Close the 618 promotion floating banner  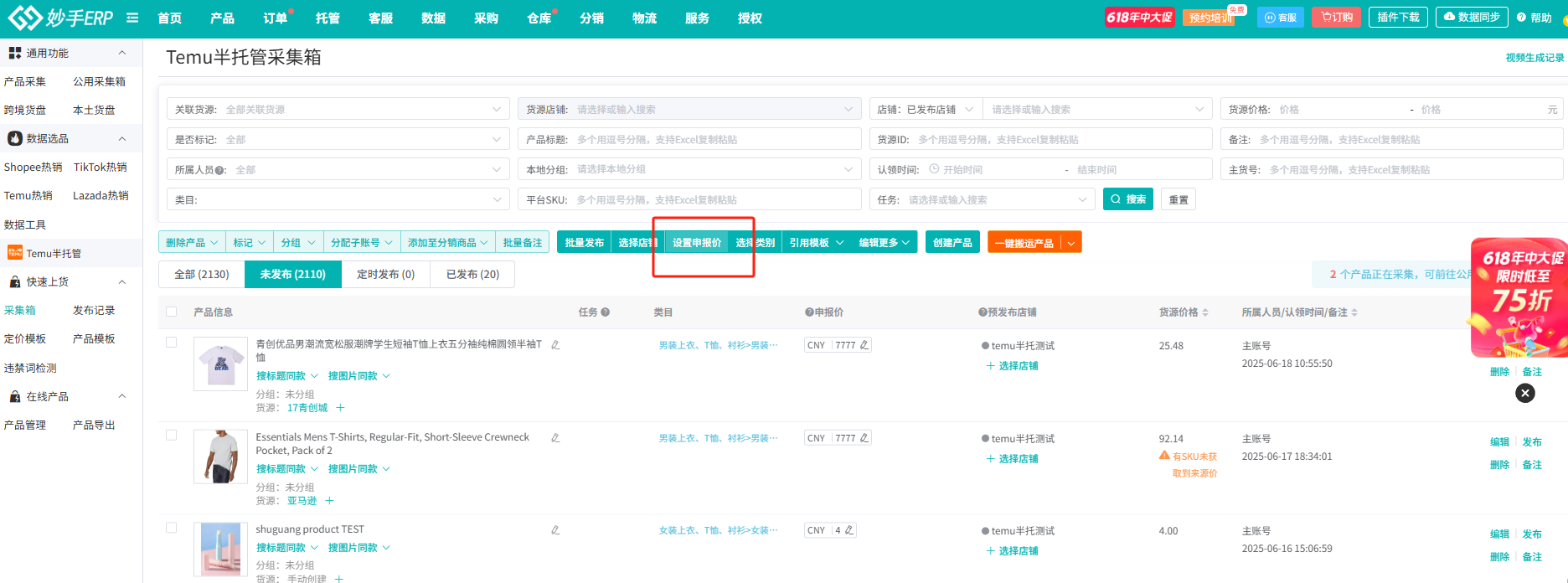click(x=1525, y=393)
